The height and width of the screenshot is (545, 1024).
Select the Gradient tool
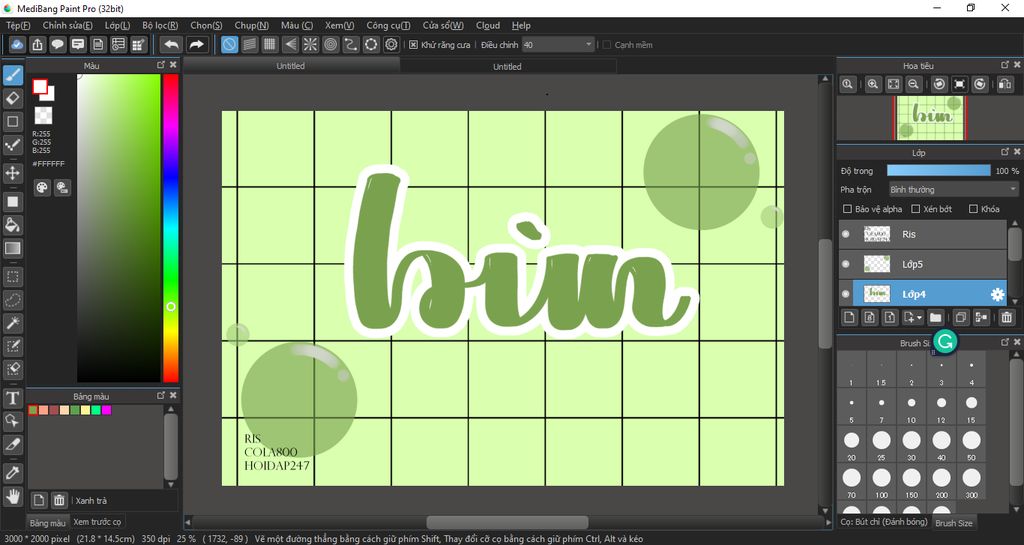click(x=12, y=248)
